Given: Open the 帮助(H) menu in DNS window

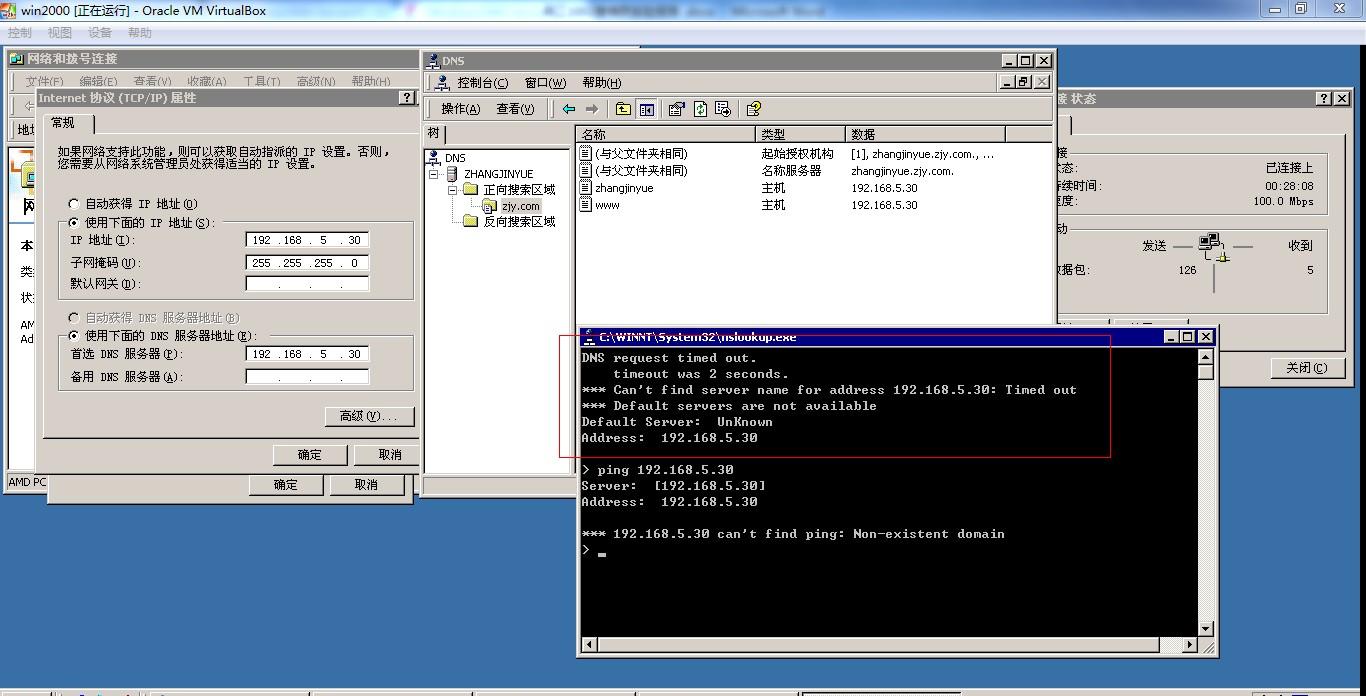Looking at the screenshot, I should (601, 83).
